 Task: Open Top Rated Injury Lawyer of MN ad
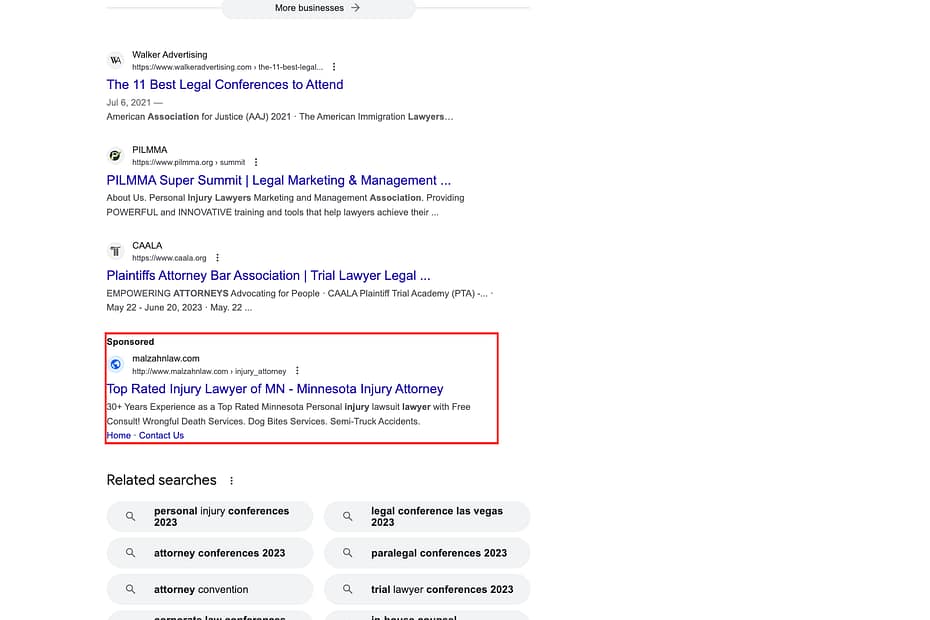(275, 389)
